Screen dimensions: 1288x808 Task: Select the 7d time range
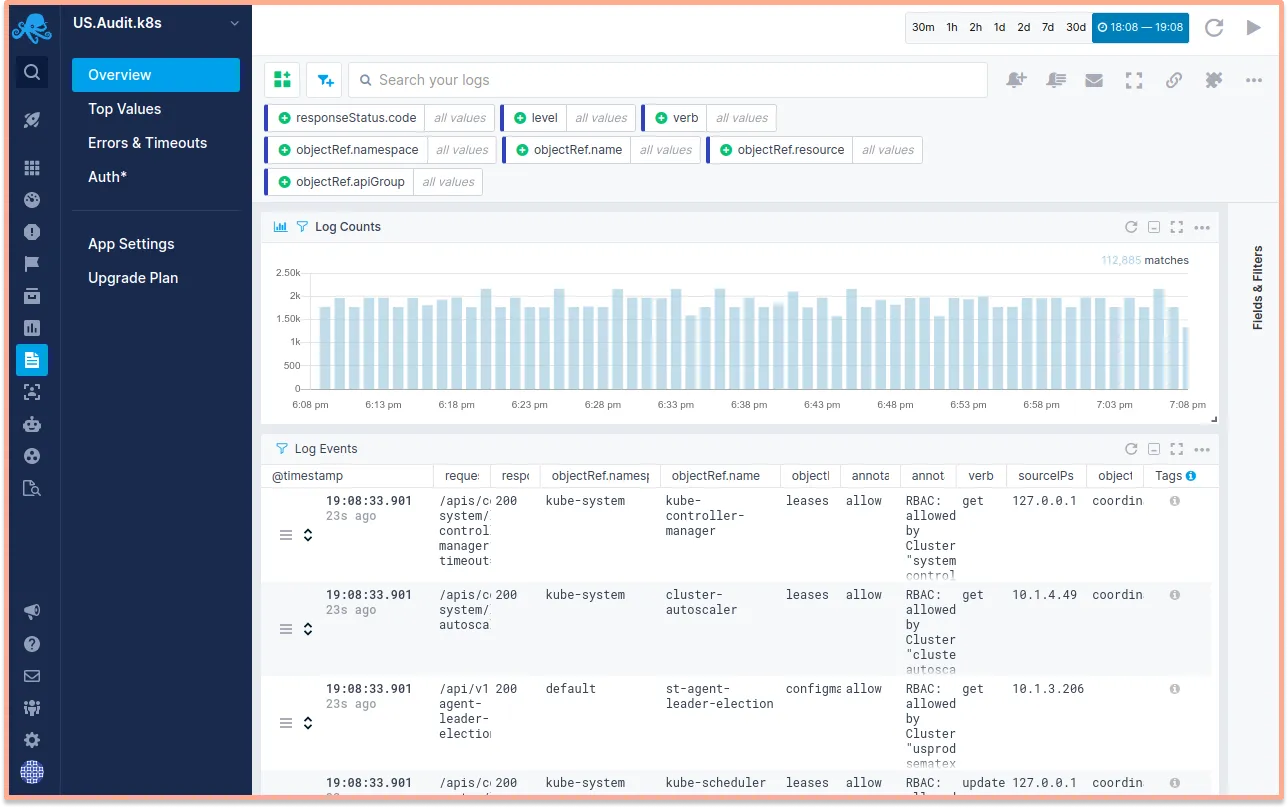pos(1047,28)
